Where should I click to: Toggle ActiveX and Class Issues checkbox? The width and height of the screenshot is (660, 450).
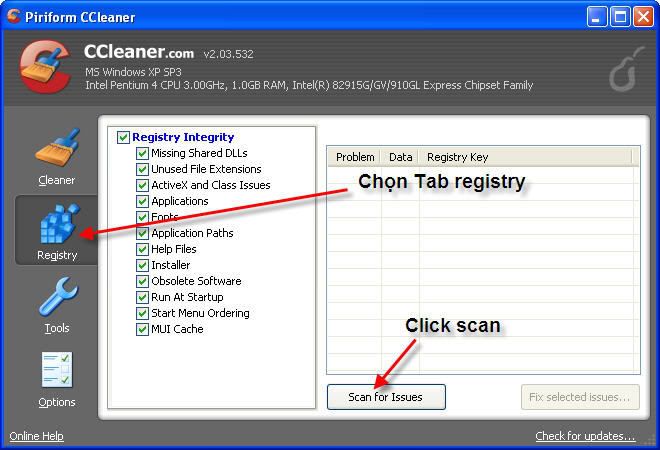tap(142, 185)
